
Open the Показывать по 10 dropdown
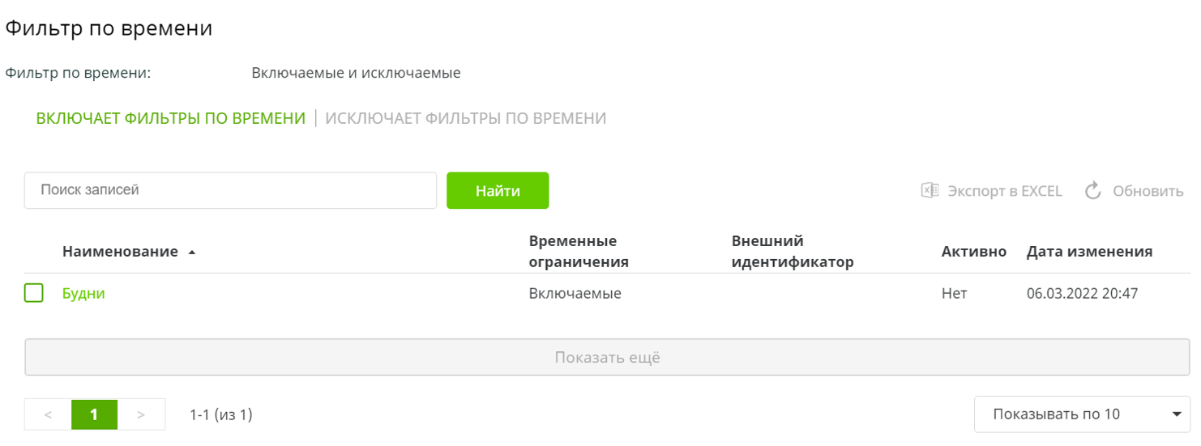click(1080, 414)
